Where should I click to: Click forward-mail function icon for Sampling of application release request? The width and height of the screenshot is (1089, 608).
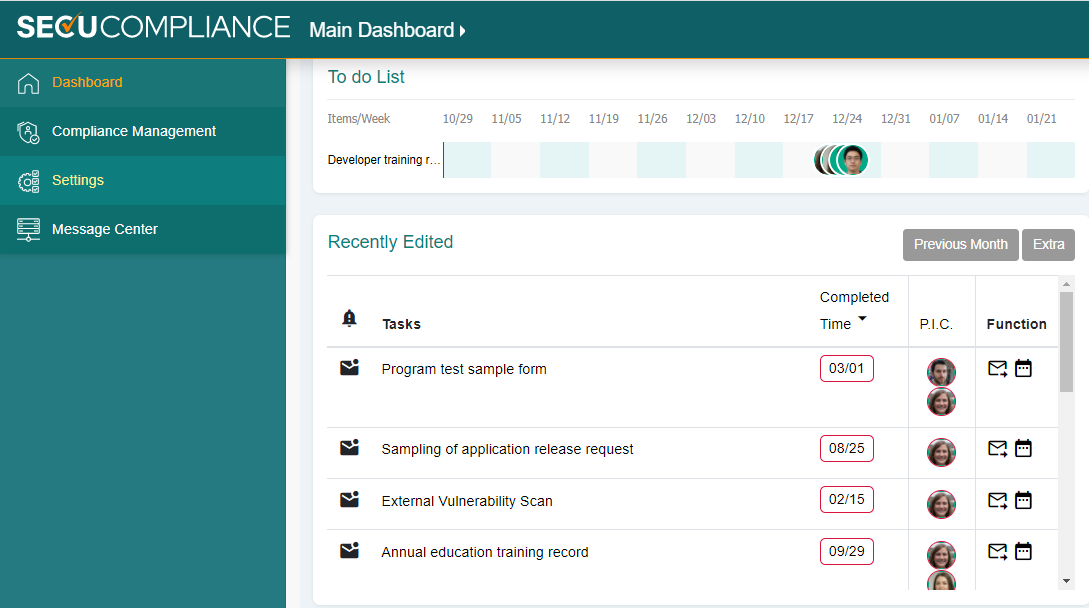997,448
